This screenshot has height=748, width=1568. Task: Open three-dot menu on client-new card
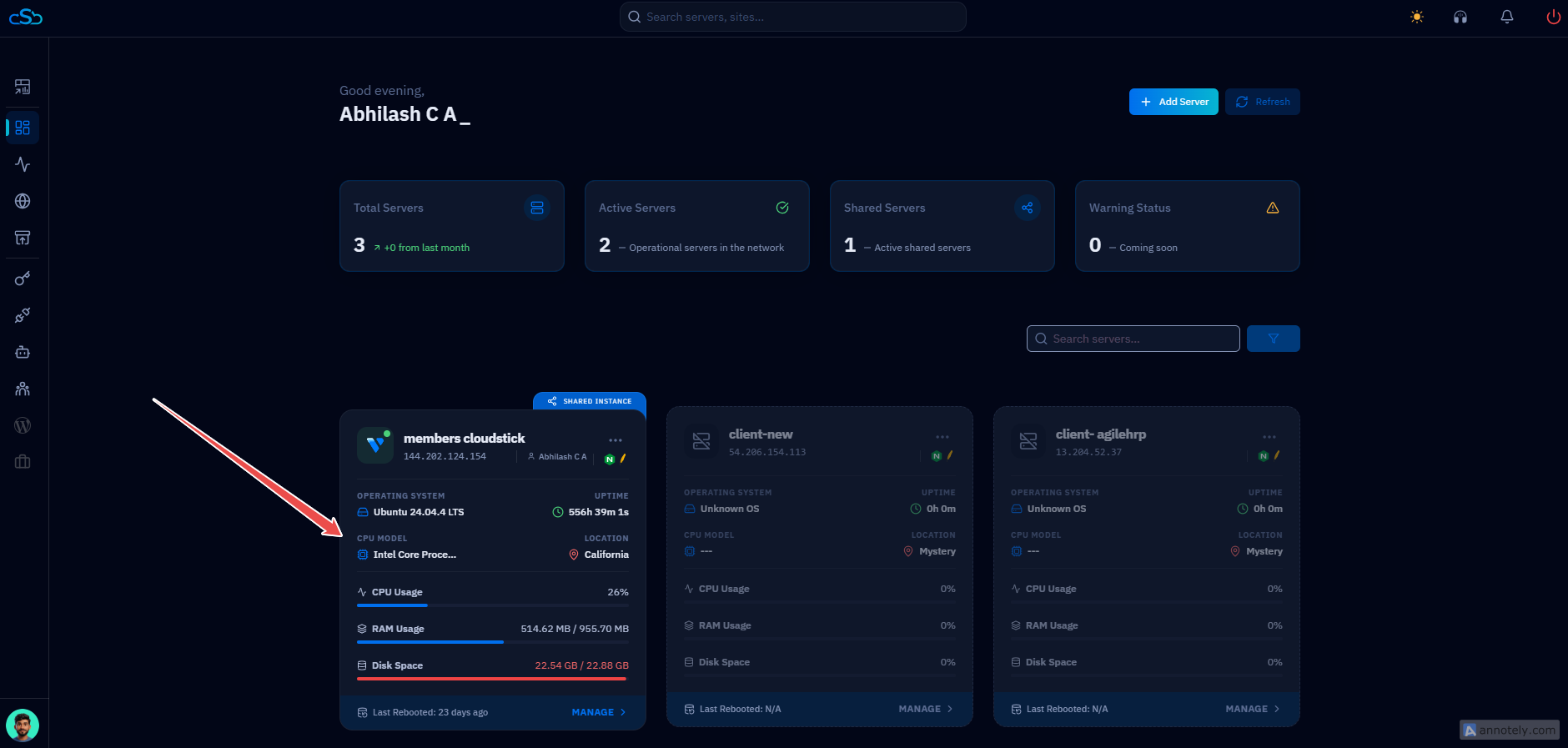click(942, 437)
